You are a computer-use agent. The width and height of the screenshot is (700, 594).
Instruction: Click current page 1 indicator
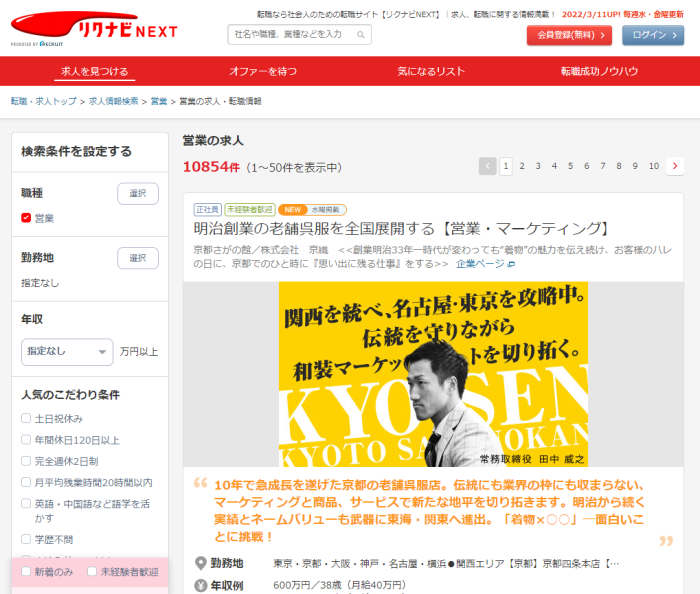(x=506, y=166)
